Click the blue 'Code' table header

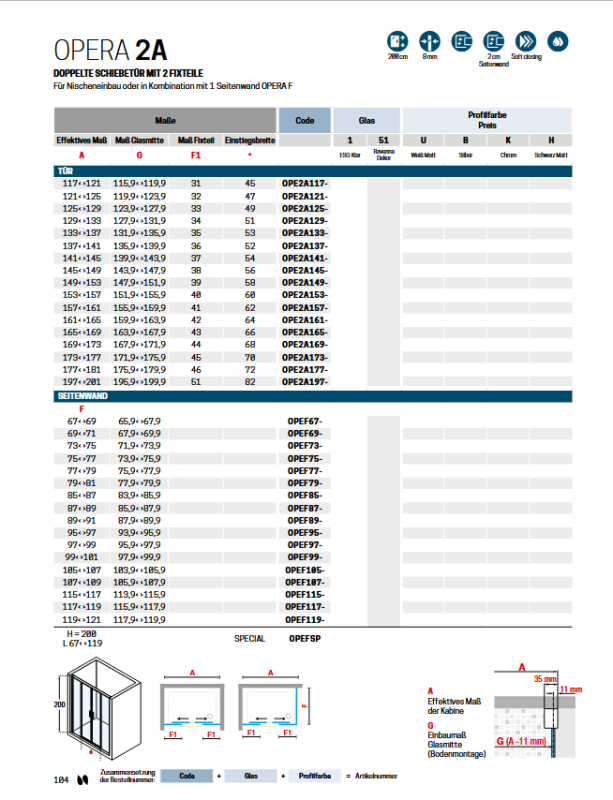(x=305, y=120)
